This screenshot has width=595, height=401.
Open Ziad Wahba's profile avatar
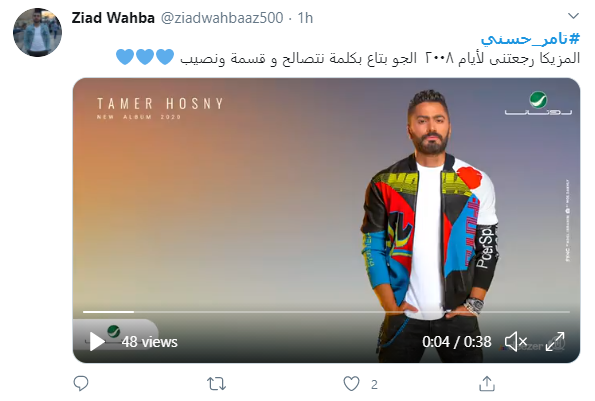click(37, 32)
